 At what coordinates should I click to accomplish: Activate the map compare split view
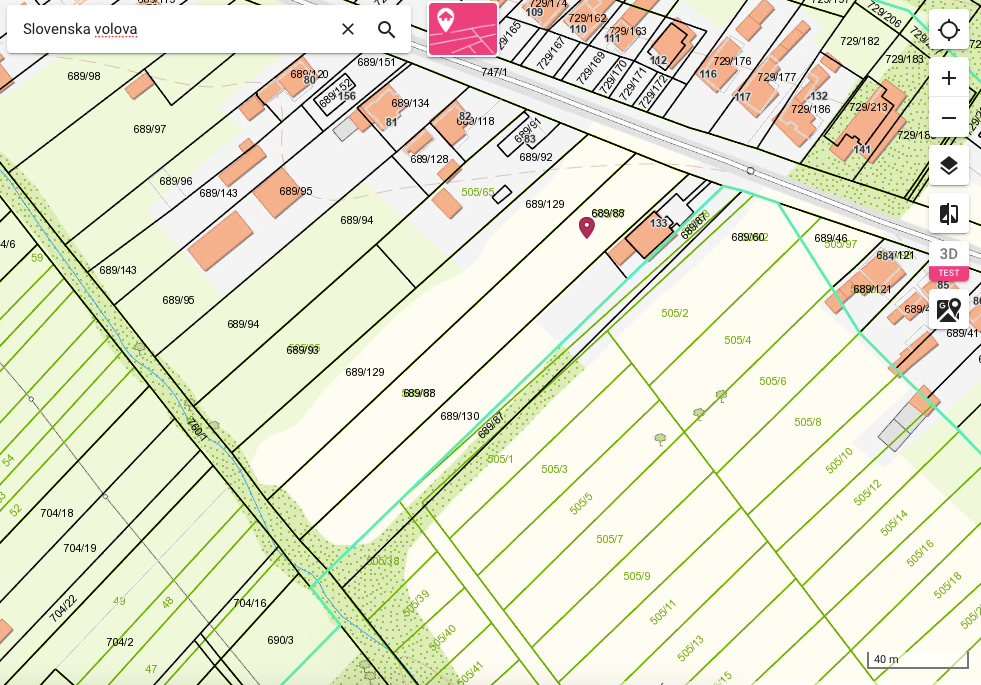949,214
